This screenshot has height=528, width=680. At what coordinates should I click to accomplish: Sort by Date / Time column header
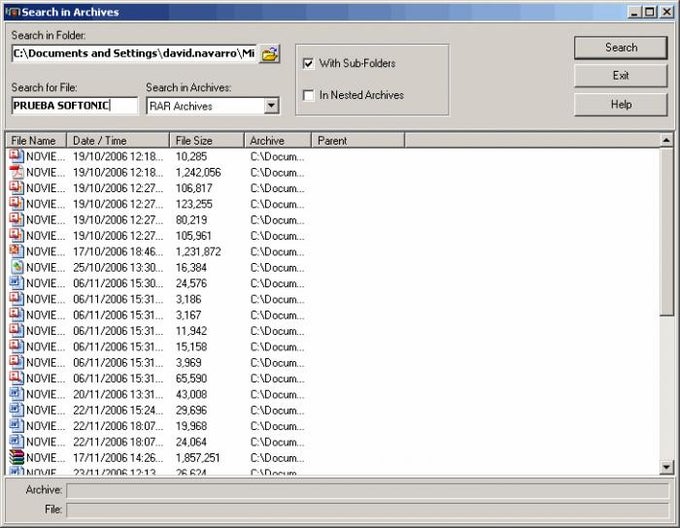coord(118,140)
